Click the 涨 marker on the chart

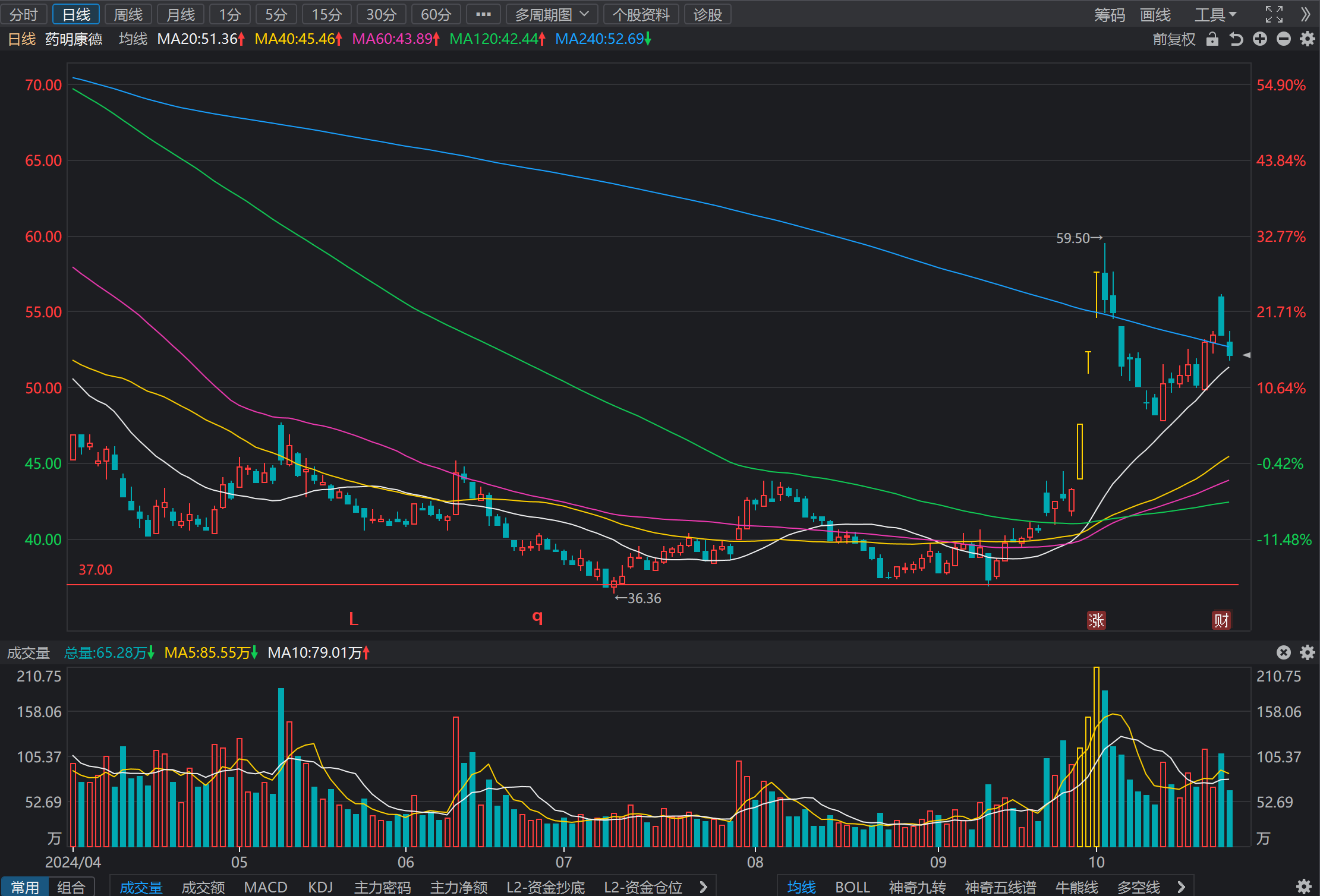pos(1096,620)
